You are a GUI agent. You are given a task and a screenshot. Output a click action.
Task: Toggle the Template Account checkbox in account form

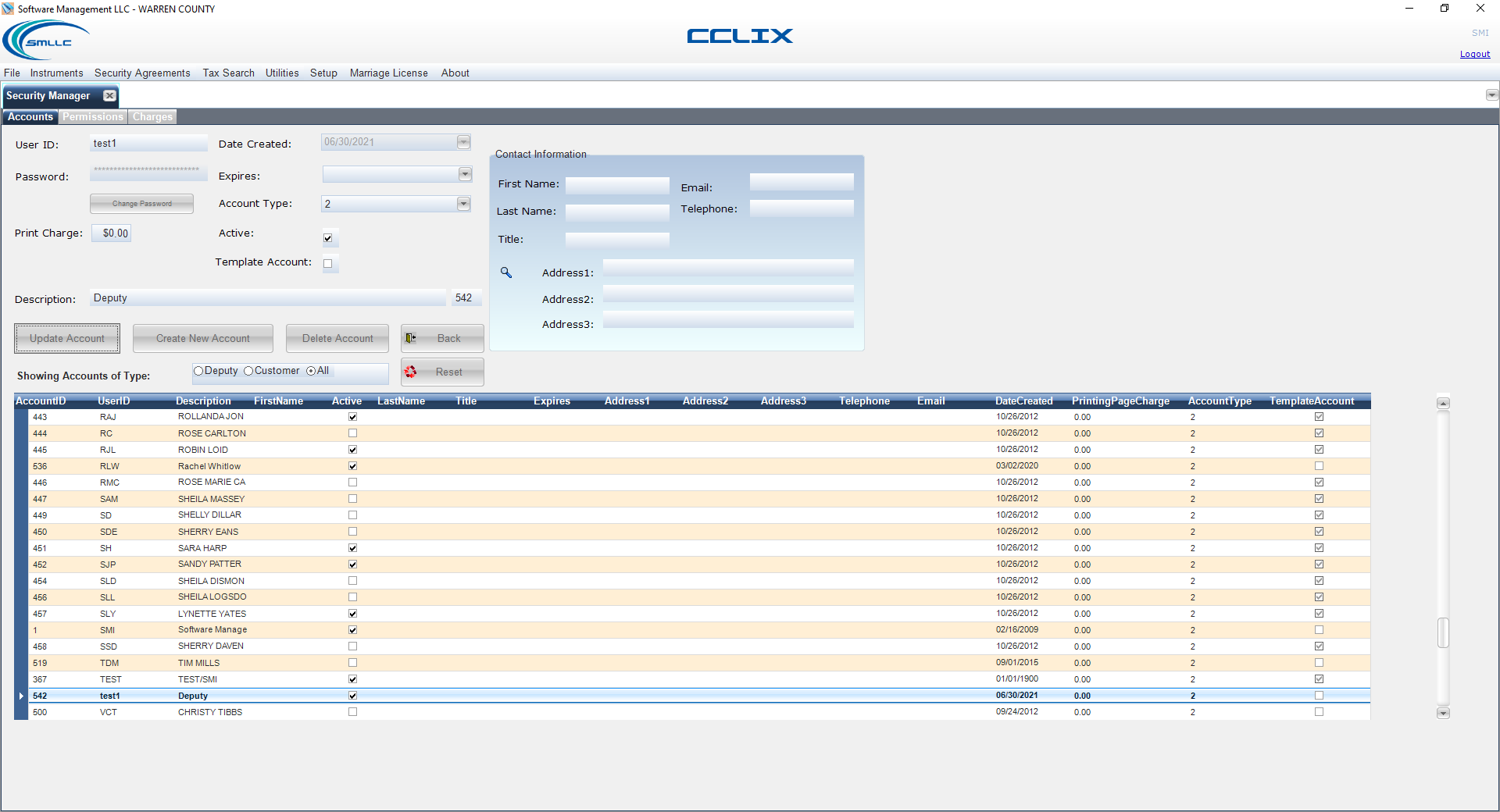[328, 263]
